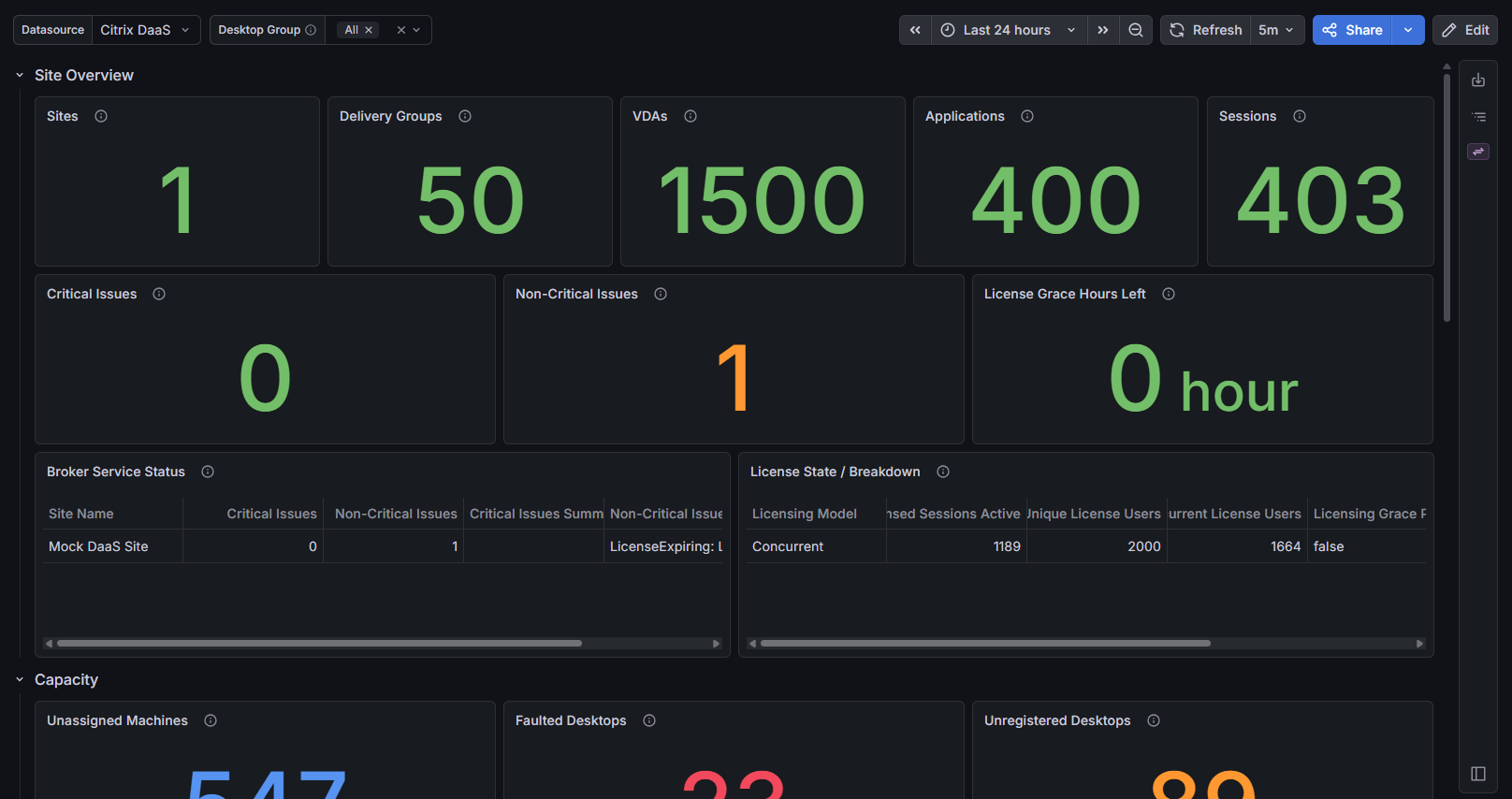Click the export icon in right sidebar
Viewport: 1512px width, 799px height.
[x=1478, y=80]
